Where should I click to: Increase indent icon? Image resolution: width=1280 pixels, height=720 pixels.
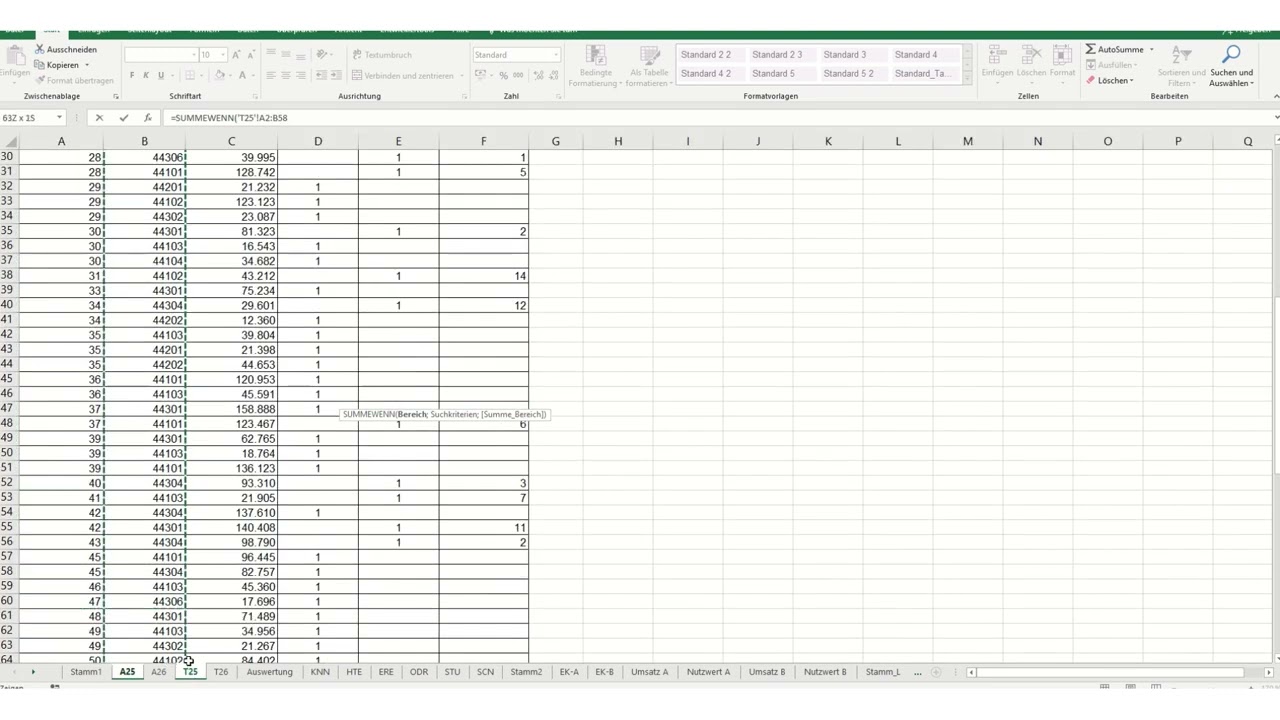[x=335, y=76]
